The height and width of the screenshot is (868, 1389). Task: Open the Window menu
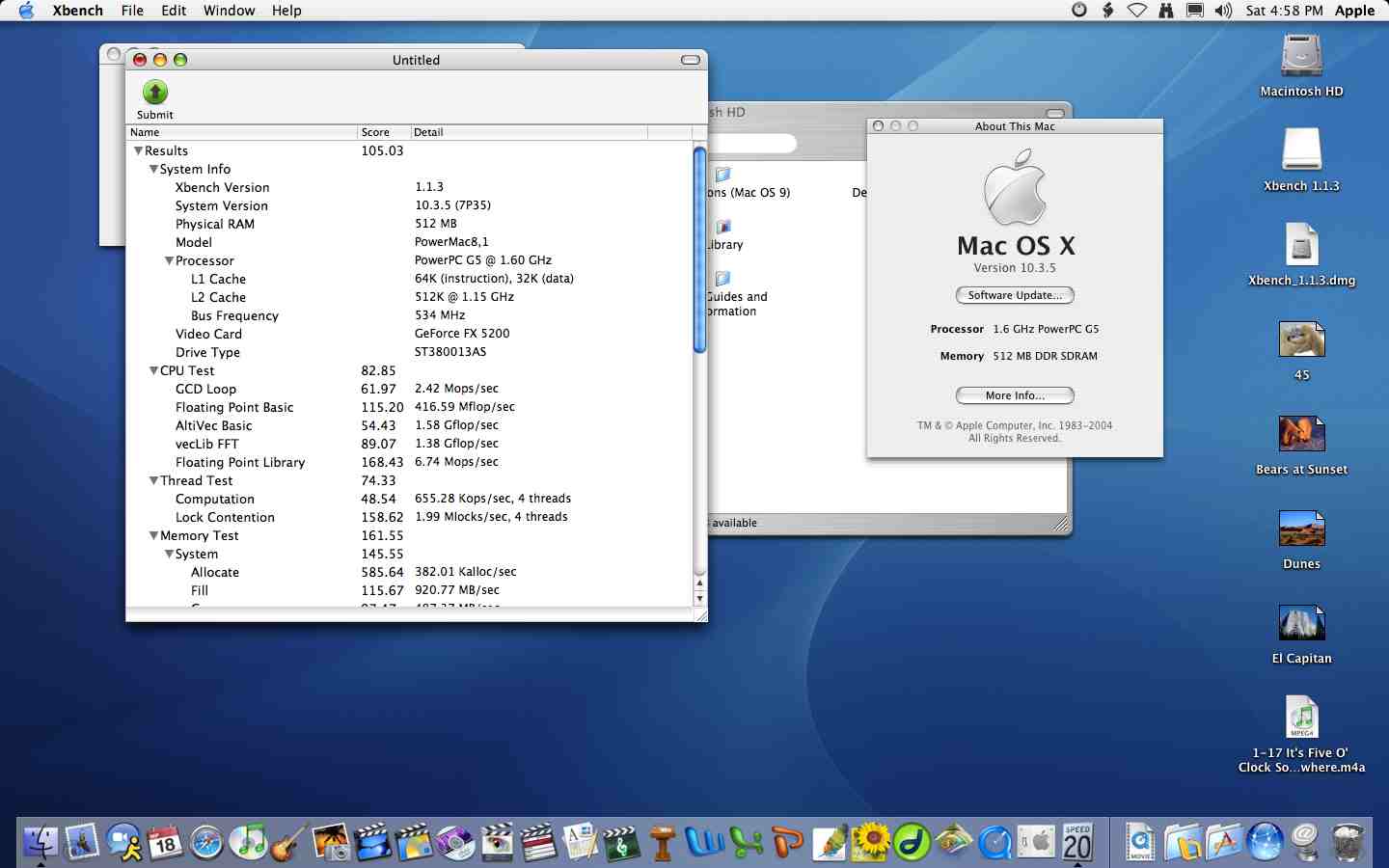pos(229,11)
